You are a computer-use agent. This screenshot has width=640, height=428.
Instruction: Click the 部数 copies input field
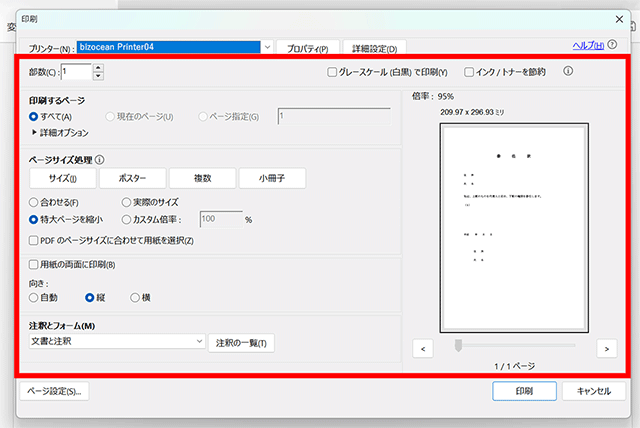tap(76, 72)
